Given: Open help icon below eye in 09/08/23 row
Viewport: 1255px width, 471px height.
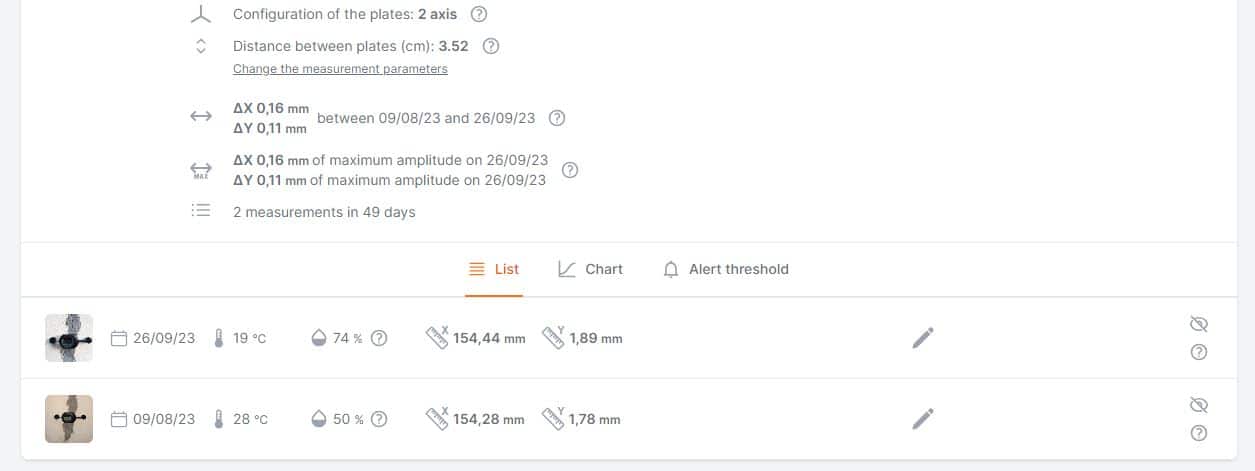Looking at the screenshot, I should tap(1200, 433).
